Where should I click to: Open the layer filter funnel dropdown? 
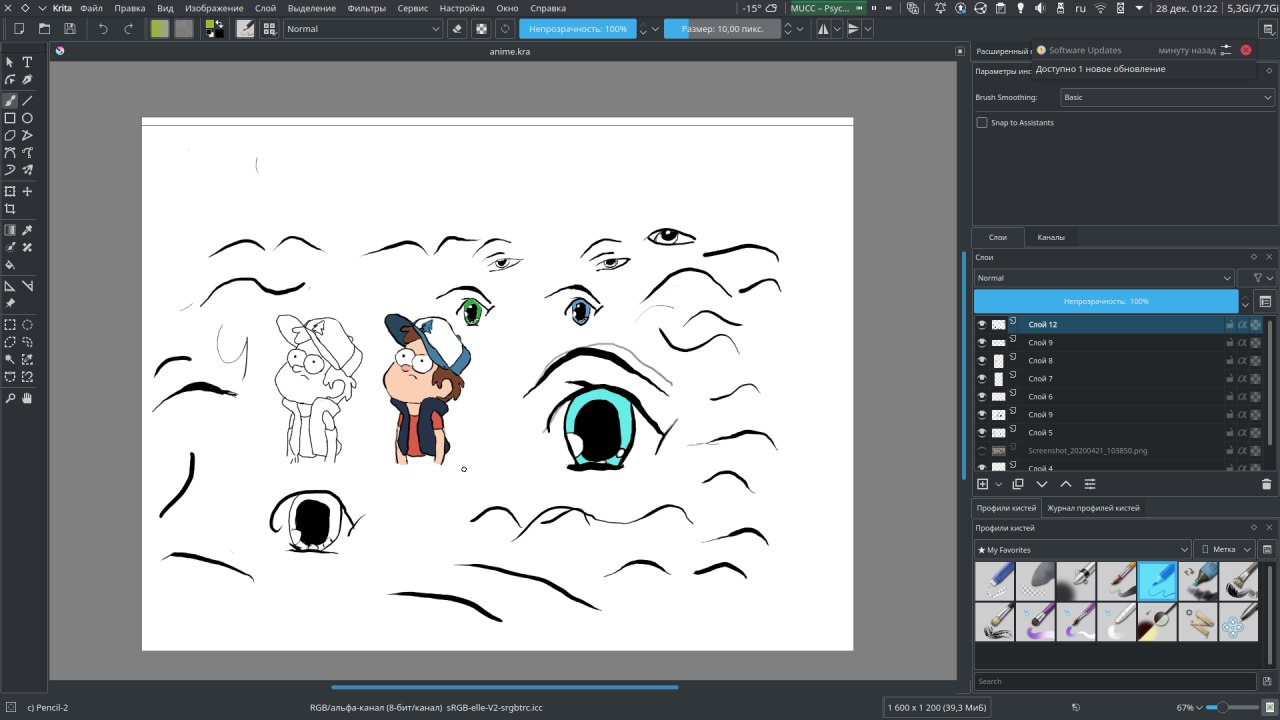(1256, 278)
